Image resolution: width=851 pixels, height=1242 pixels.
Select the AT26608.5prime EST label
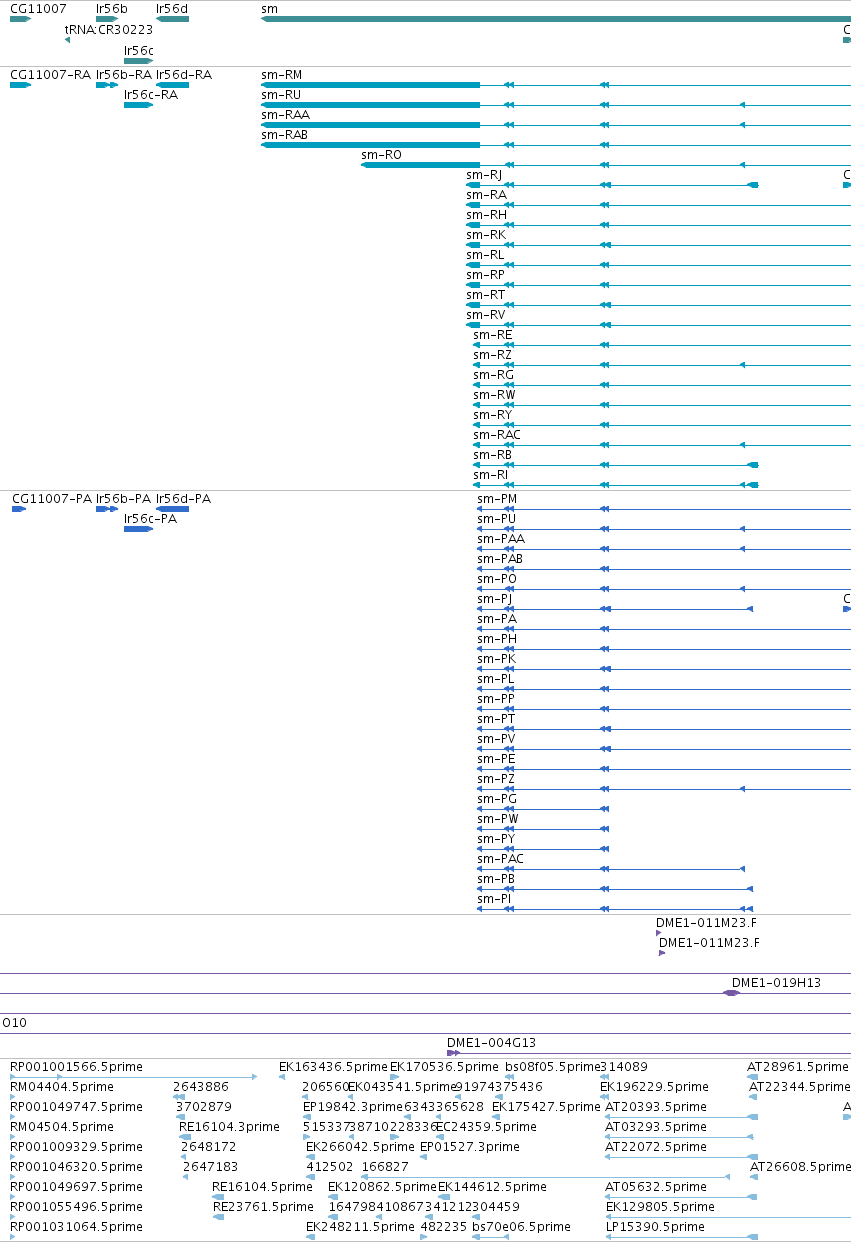(x=800, y=1167)
